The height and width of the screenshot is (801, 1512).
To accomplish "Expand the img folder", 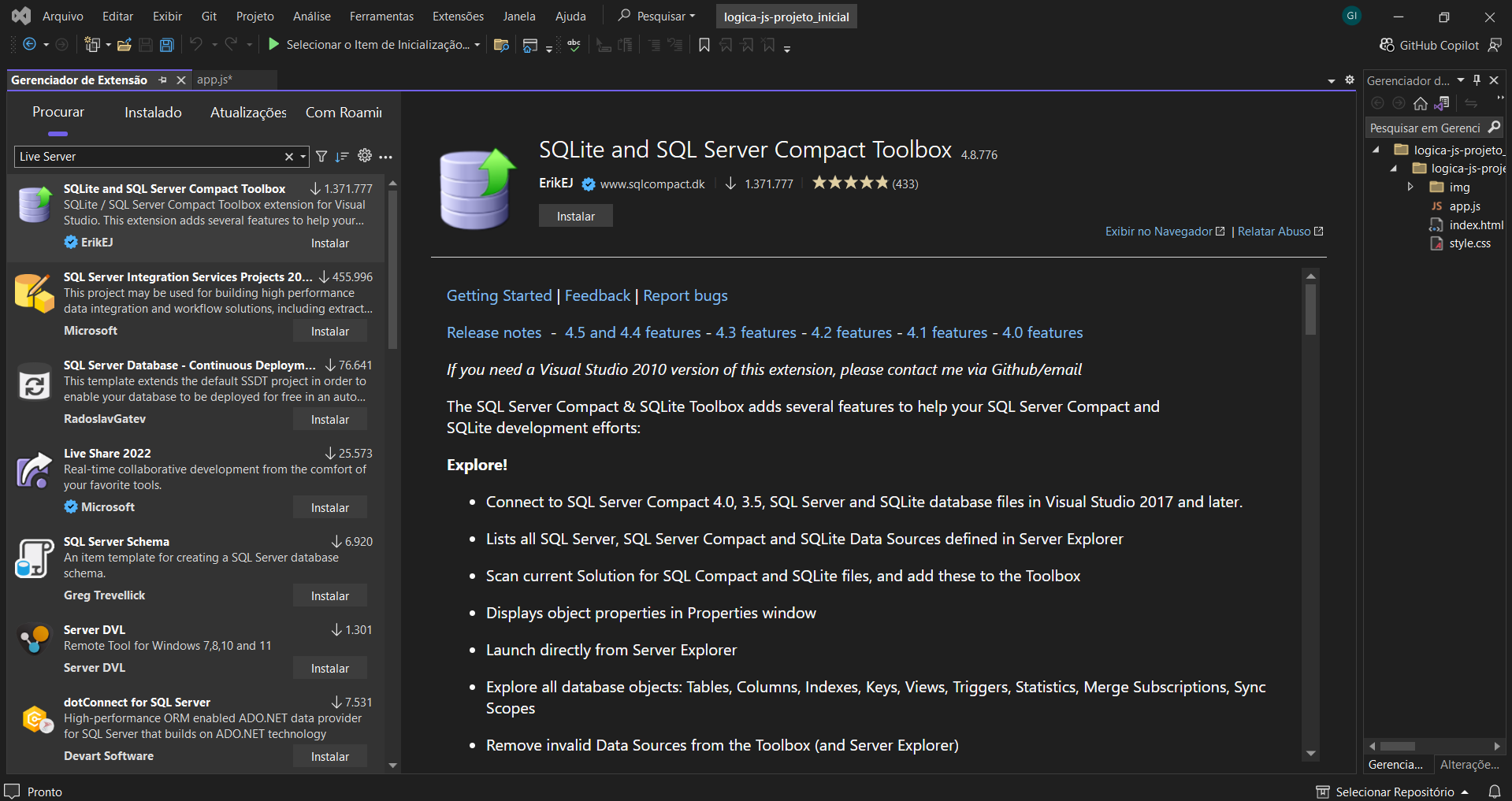I will (x=1410, y=187).
